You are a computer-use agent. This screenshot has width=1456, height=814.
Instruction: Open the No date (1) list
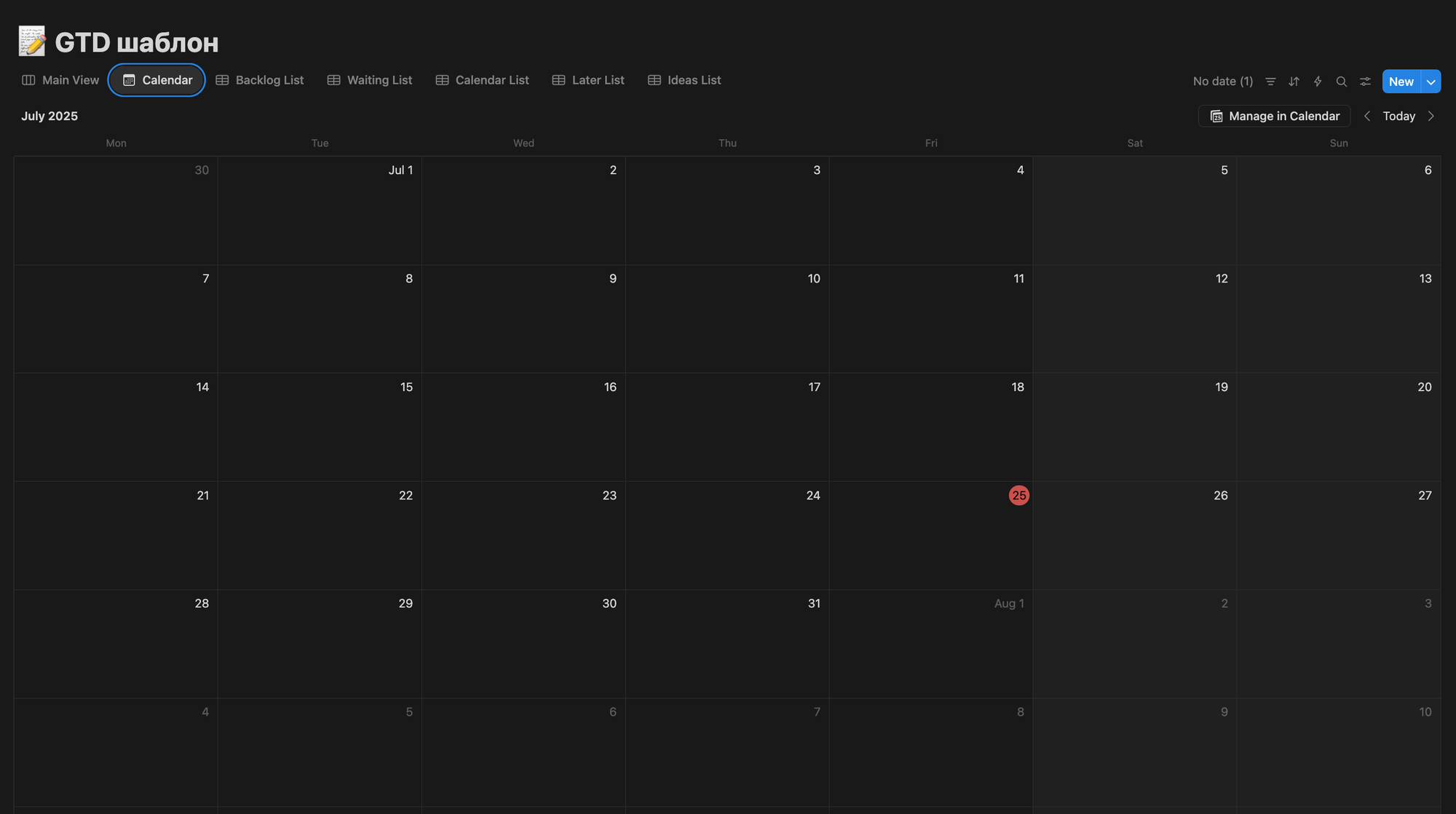(x=1222, y=82)
